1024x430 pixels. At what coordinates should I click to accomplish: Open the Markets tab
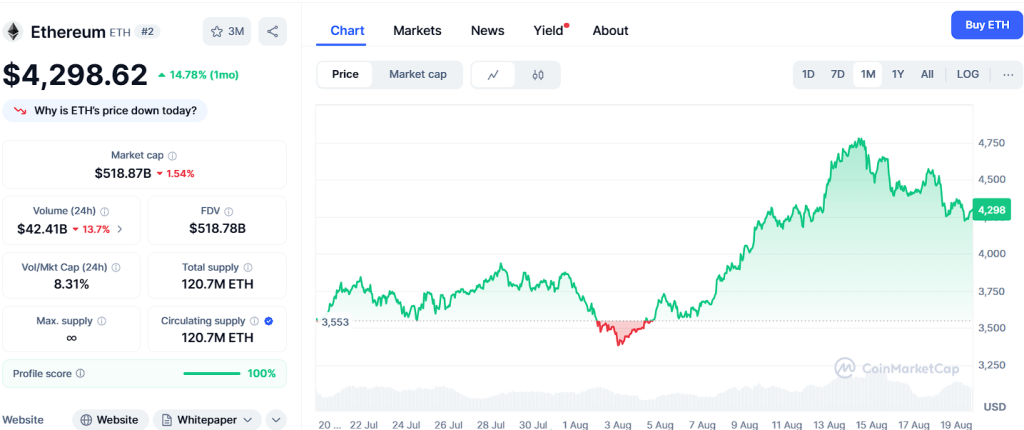417,31
